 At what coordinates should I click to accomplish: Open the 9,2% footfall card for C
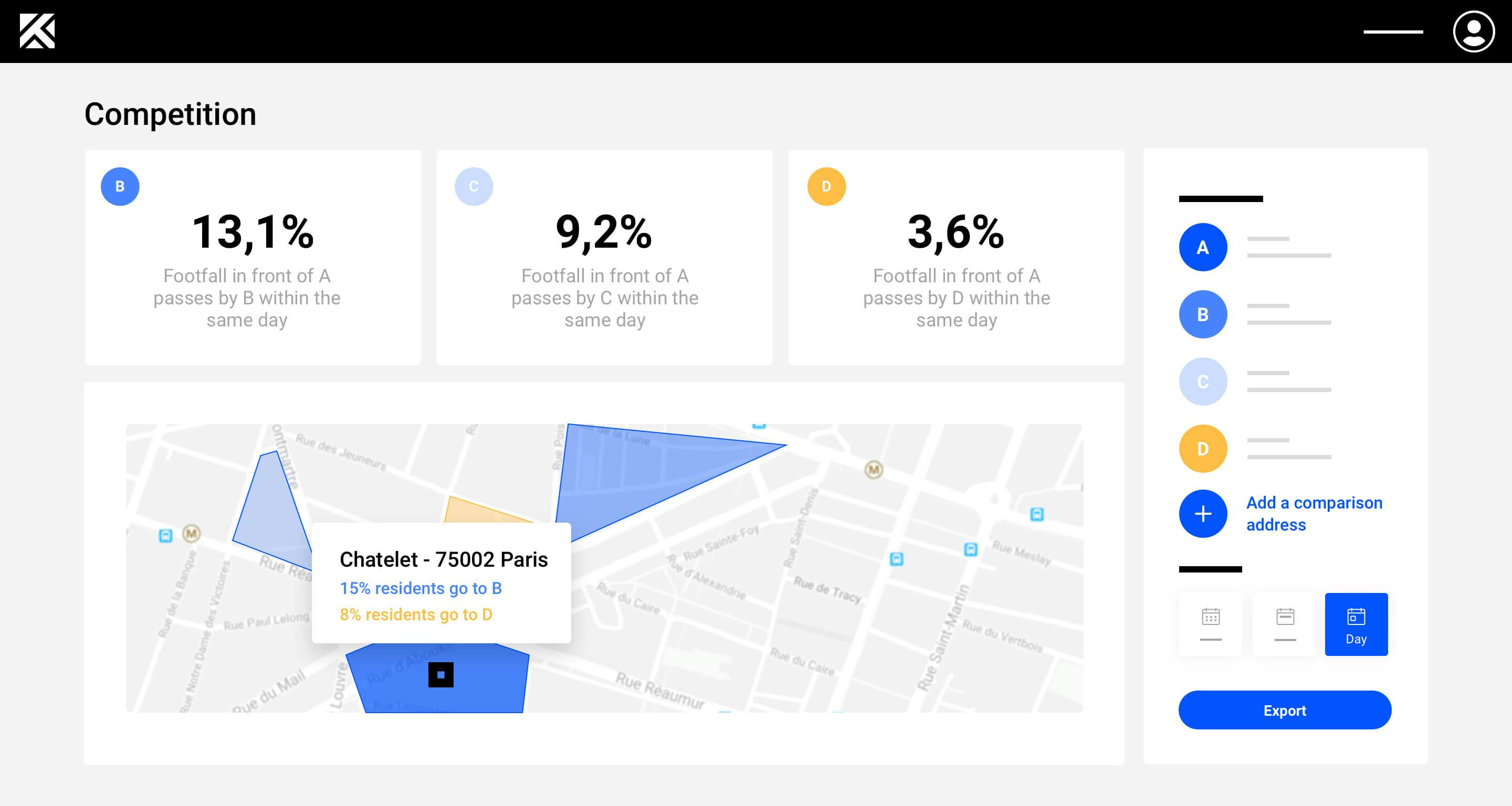[604, 258]
